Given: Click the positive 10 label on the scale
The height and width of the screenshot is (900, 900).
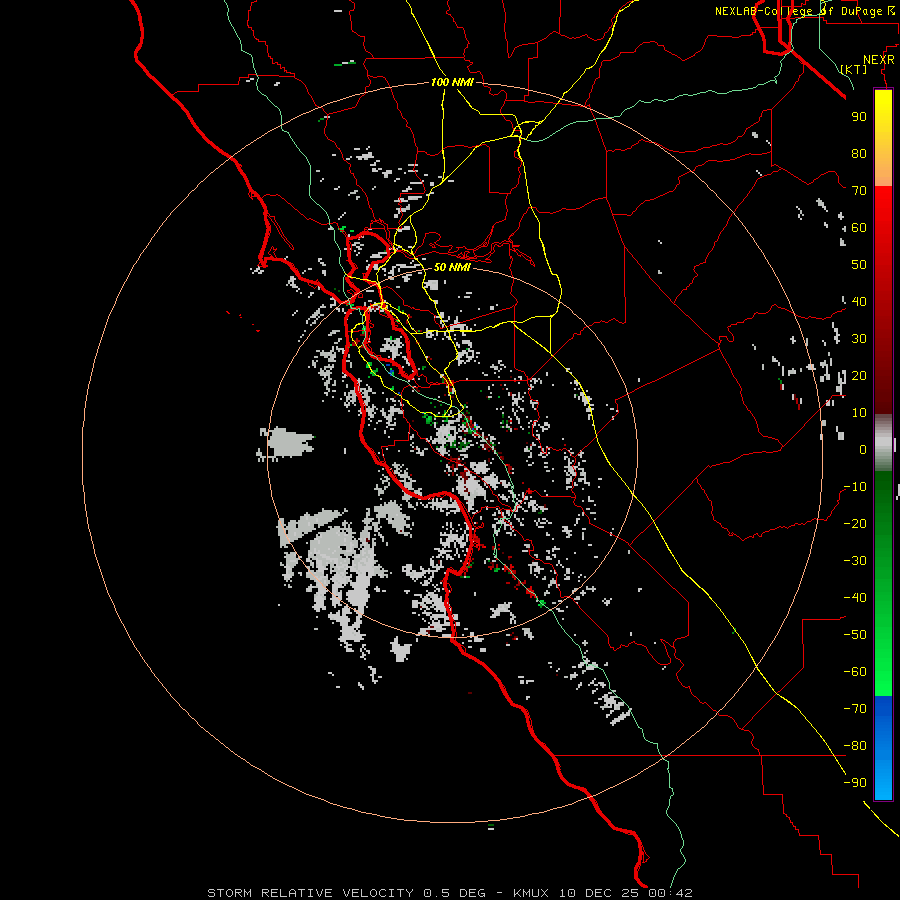Looking at the screenshot, I should pos(859,413).
